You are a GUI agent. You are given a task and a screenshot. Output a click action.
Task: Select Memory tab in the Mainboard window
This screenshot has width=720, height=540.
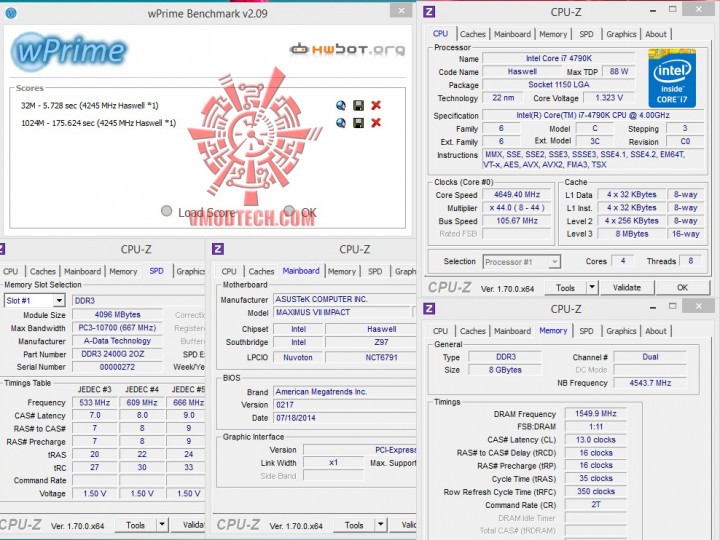(342, 271)
